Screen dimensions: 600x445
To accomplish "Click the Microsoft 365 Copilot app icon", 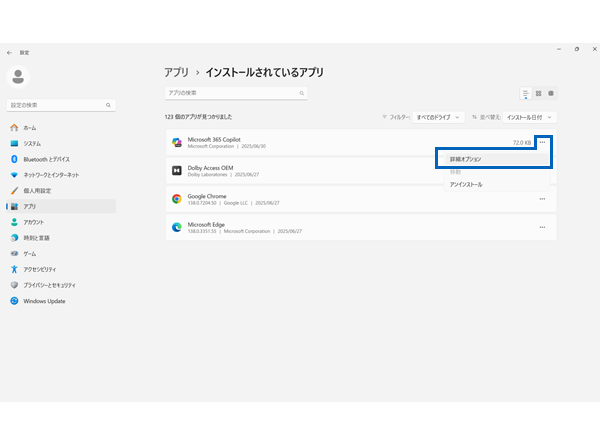I will coord(177,142).
